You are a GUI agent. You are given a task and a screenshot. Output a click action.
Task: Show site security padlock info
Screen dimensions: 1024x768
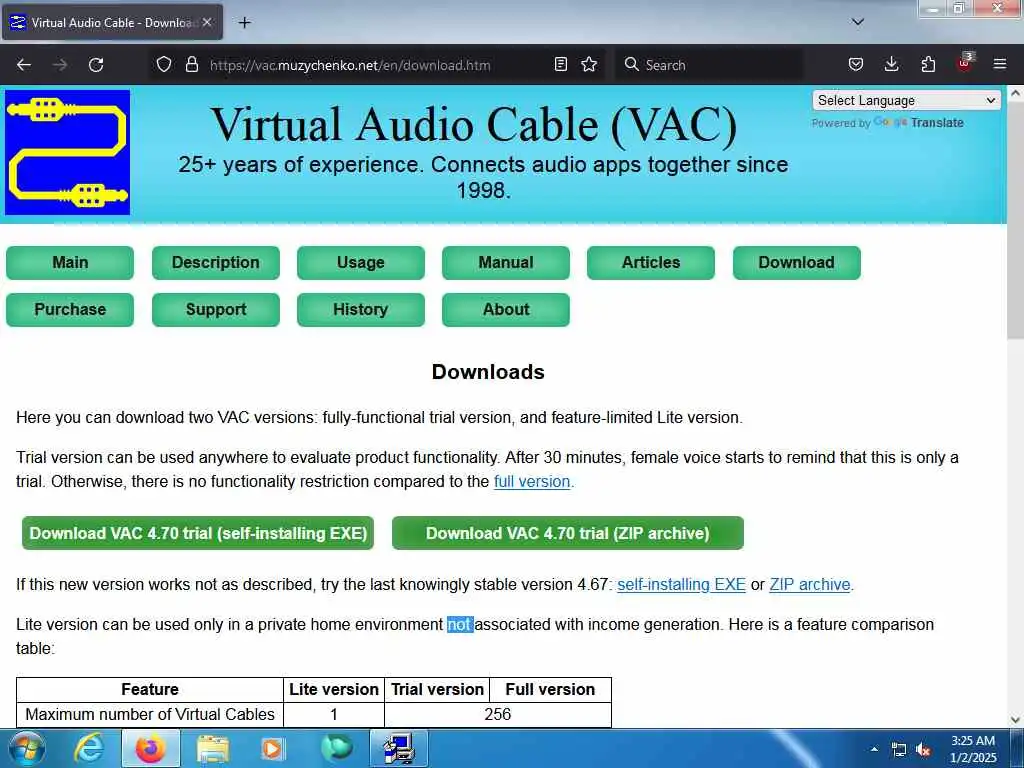pos(191,65)
